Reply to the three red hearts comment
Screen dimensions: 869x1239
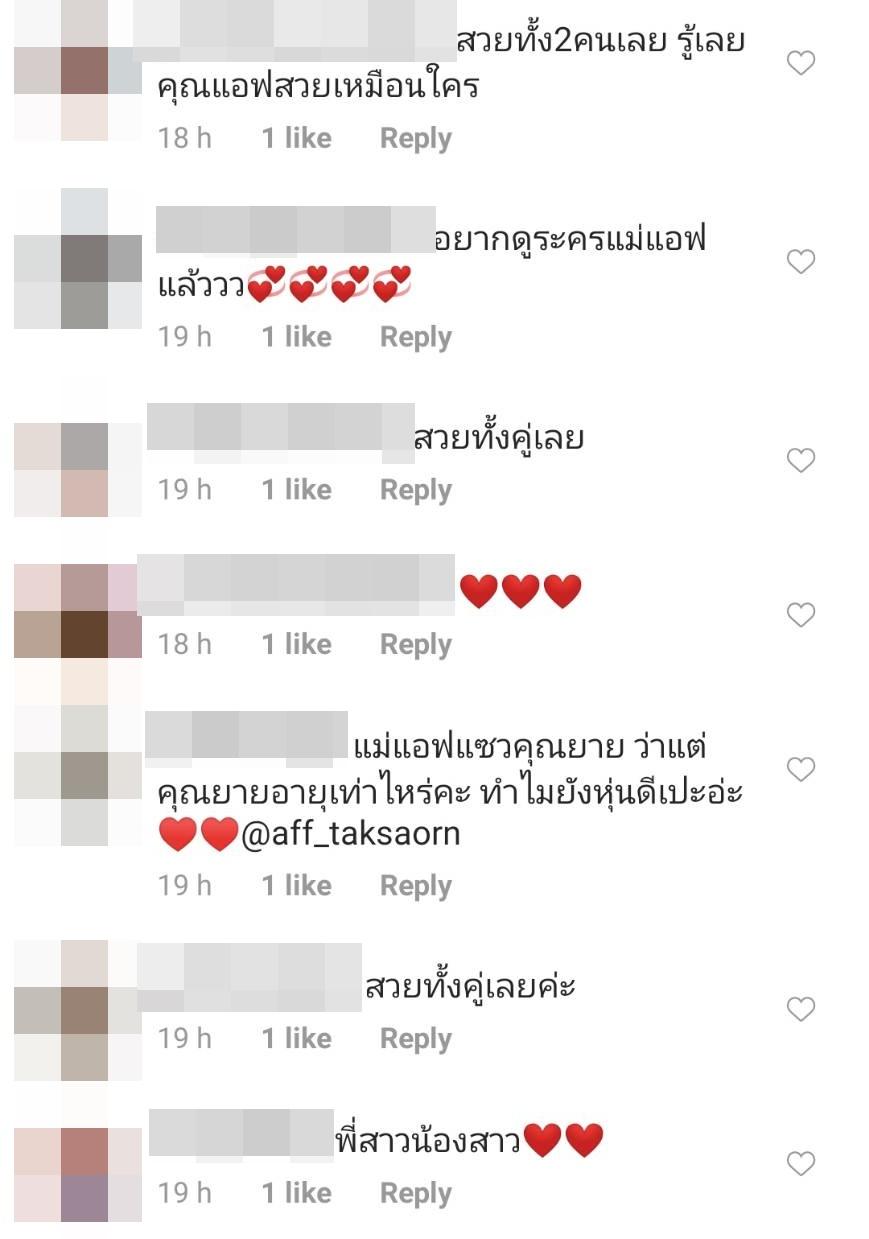(416, 645)
